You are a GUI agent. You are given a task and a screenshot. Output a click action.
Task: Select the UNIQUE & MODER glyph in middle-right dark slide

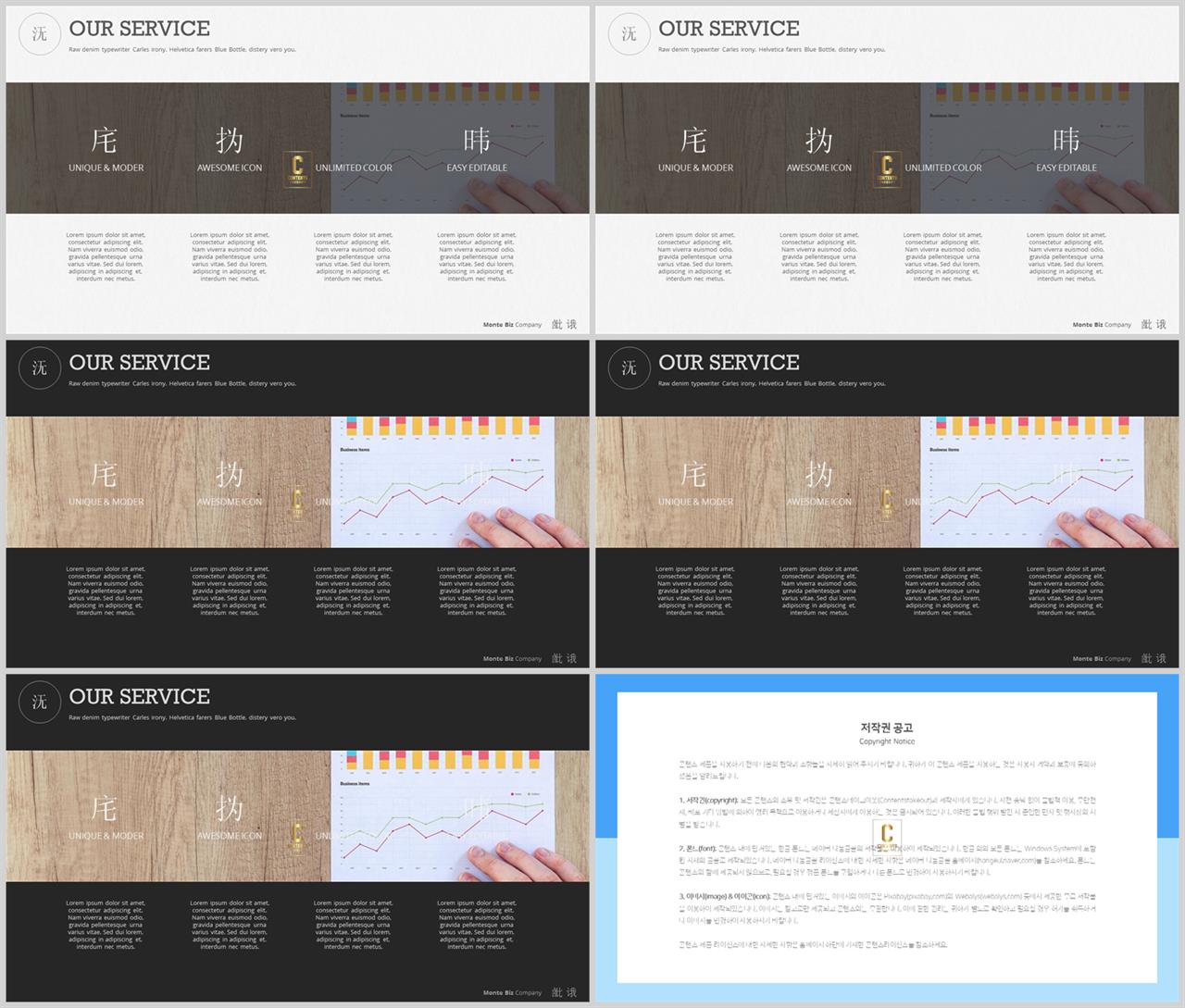tap(694, 475)
